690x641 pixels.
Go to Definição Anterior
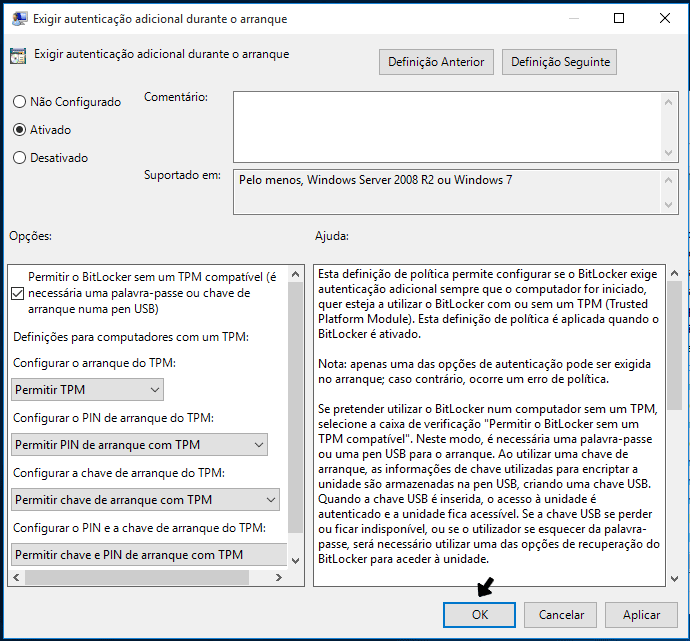[436, 62]
